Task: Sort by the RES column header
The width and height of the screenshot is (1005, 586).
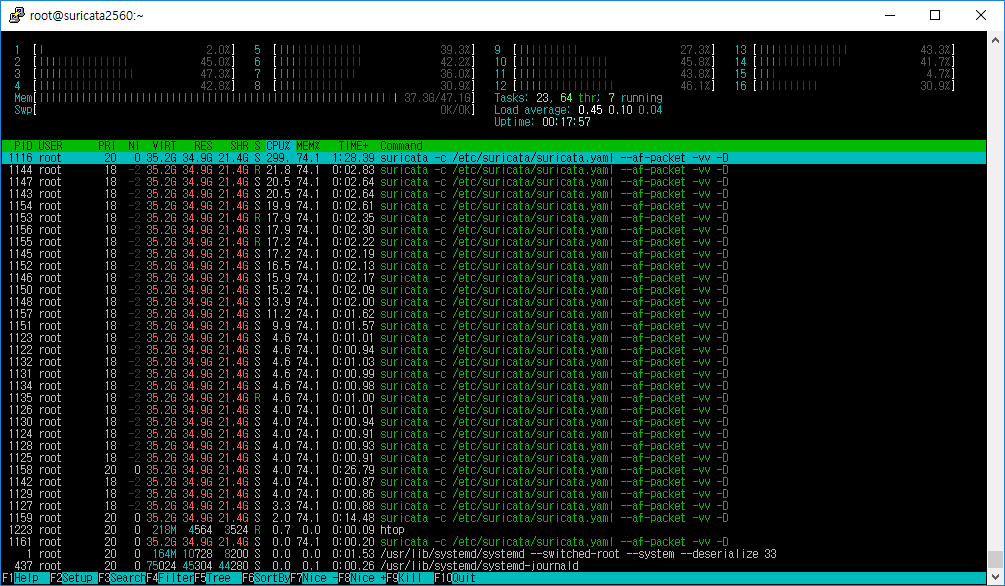Action: point(203,146)
